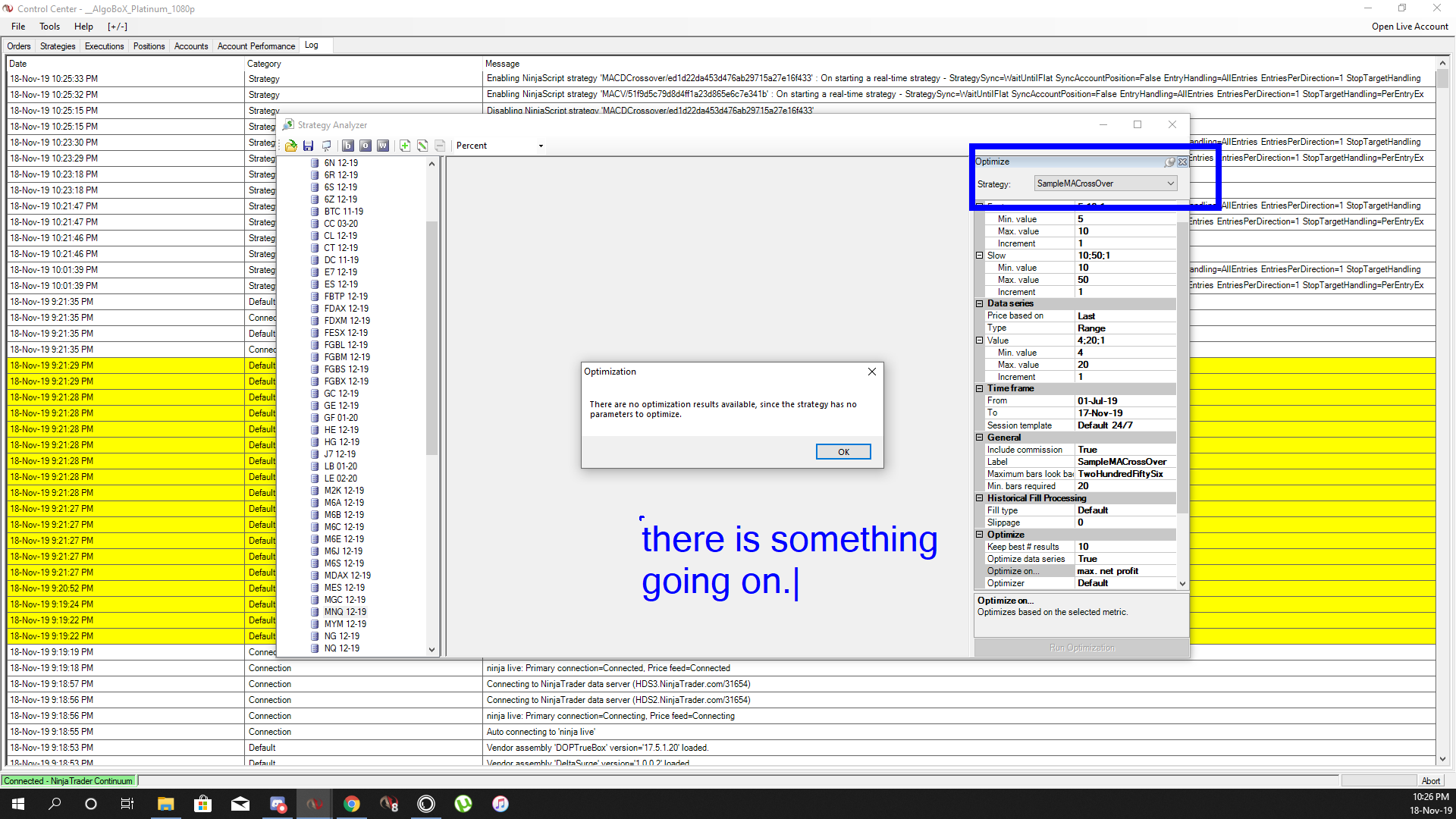Collapse the Time frame section

[979, 388]
